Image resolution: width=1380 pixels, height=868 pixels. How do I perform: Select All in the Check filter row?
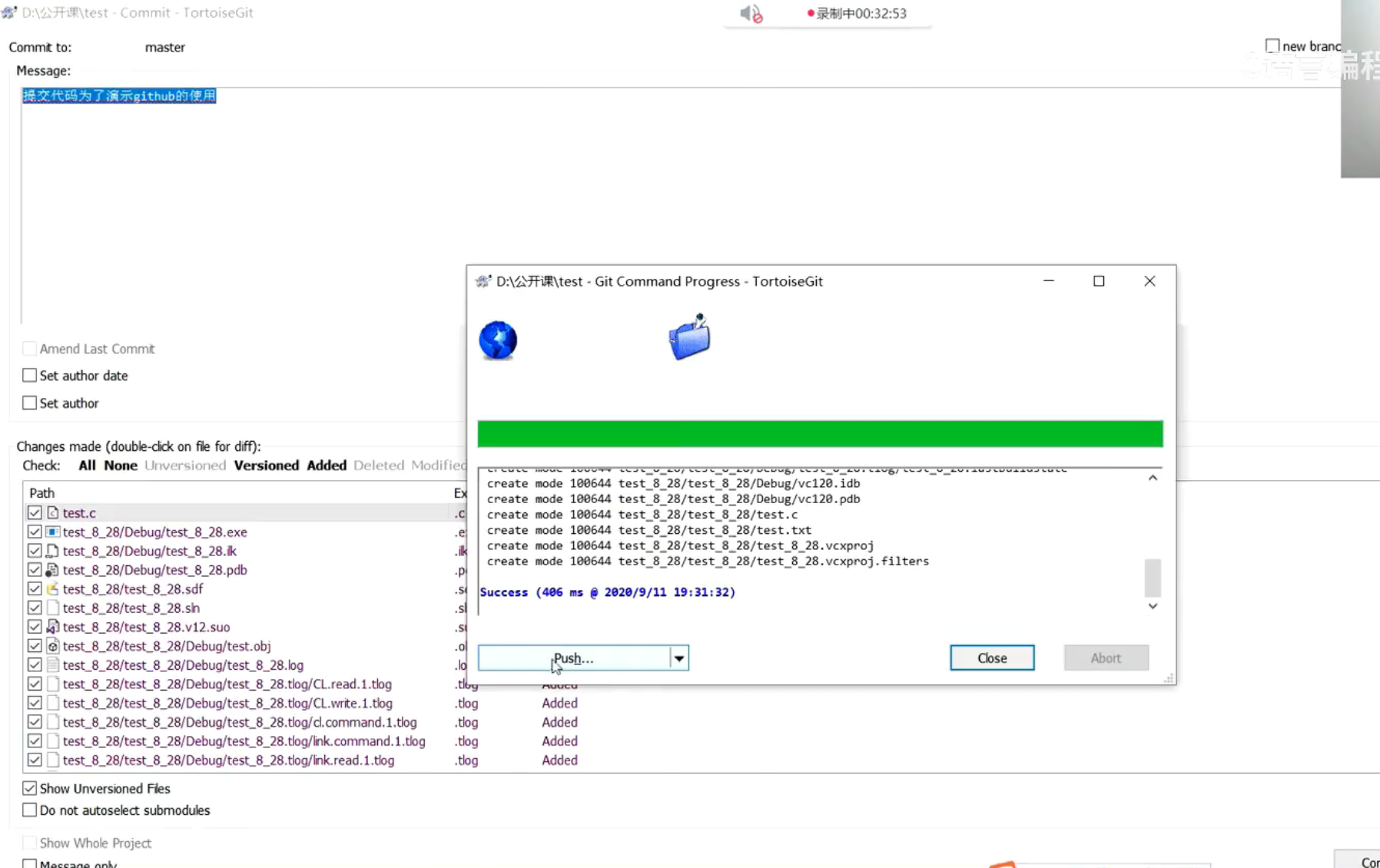coord(87,465)
